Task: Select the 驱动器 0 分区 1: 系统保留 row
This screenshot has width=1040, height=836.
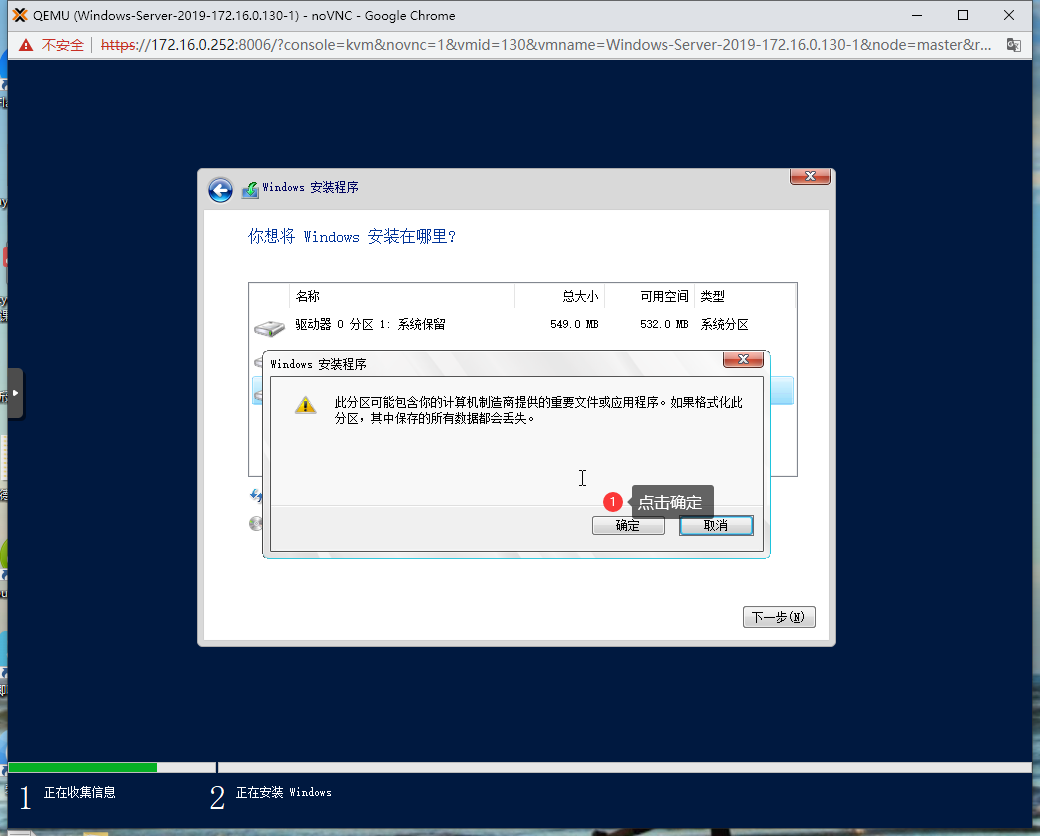Action: pos(523,324)
